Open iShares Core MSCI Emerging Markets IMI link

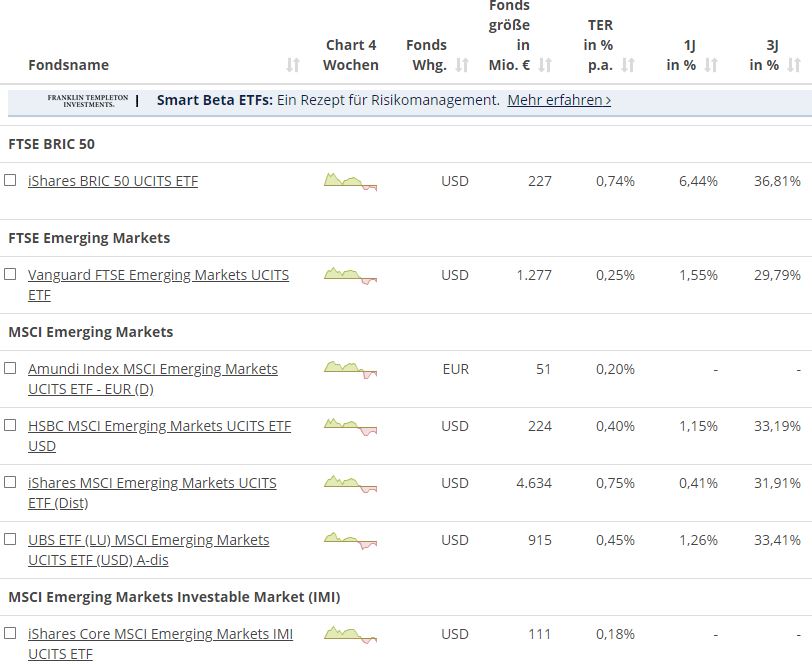(160, 634)
